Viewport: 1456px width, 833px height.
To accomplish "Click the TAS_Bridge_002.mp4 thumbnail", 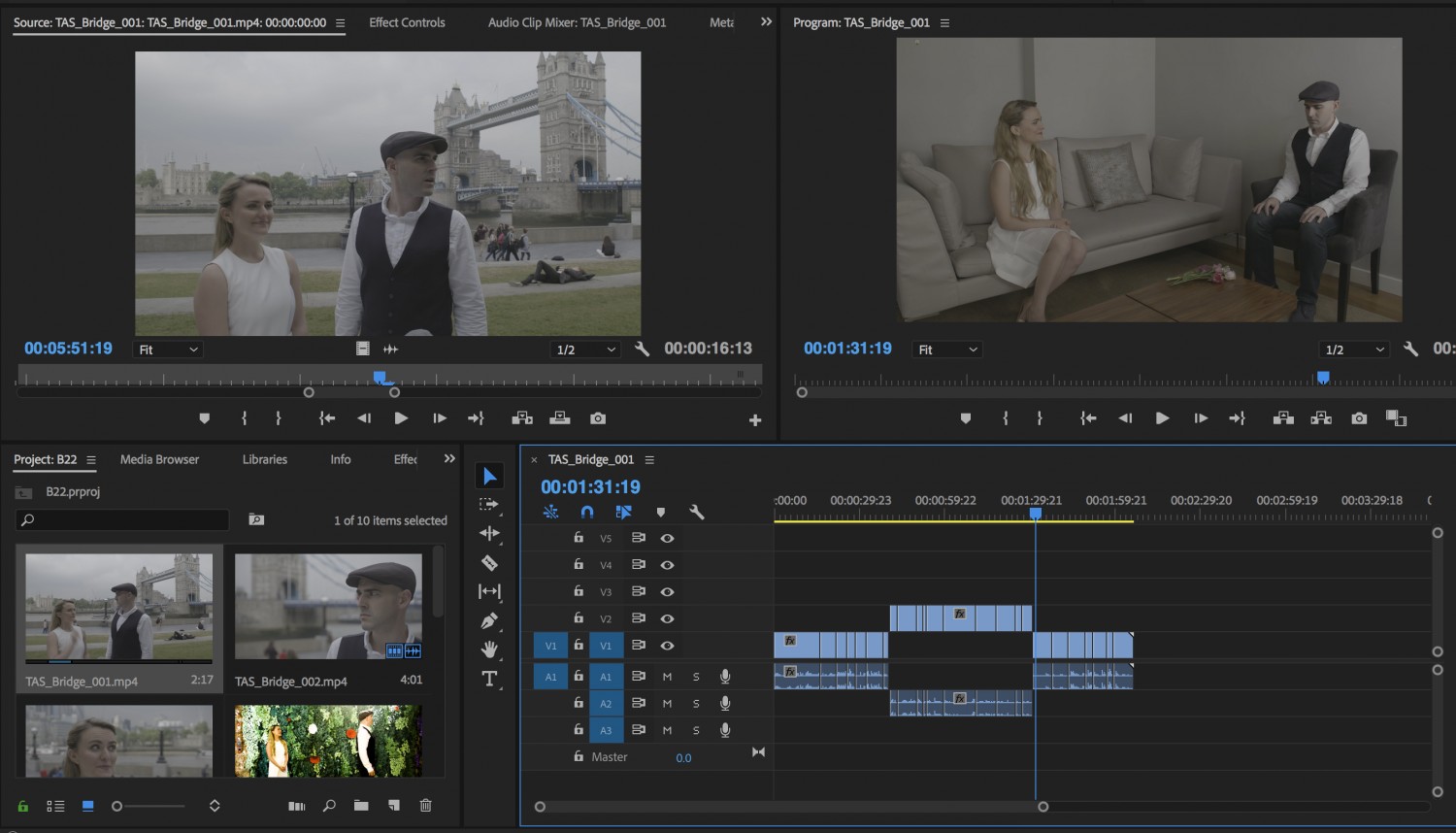I will (x=328, y=607).
